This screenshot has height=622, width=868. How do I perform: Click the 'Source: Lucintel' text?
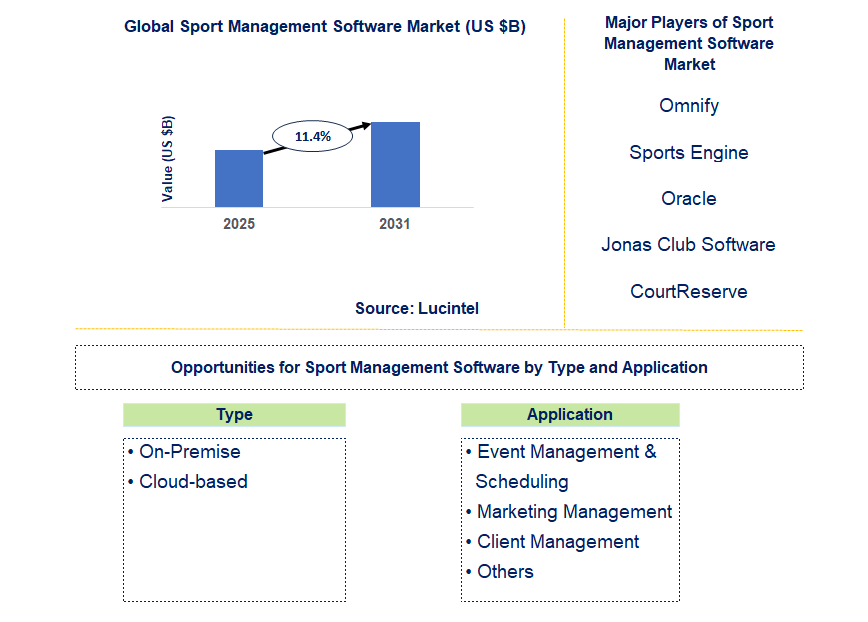(x=417, y=308)
